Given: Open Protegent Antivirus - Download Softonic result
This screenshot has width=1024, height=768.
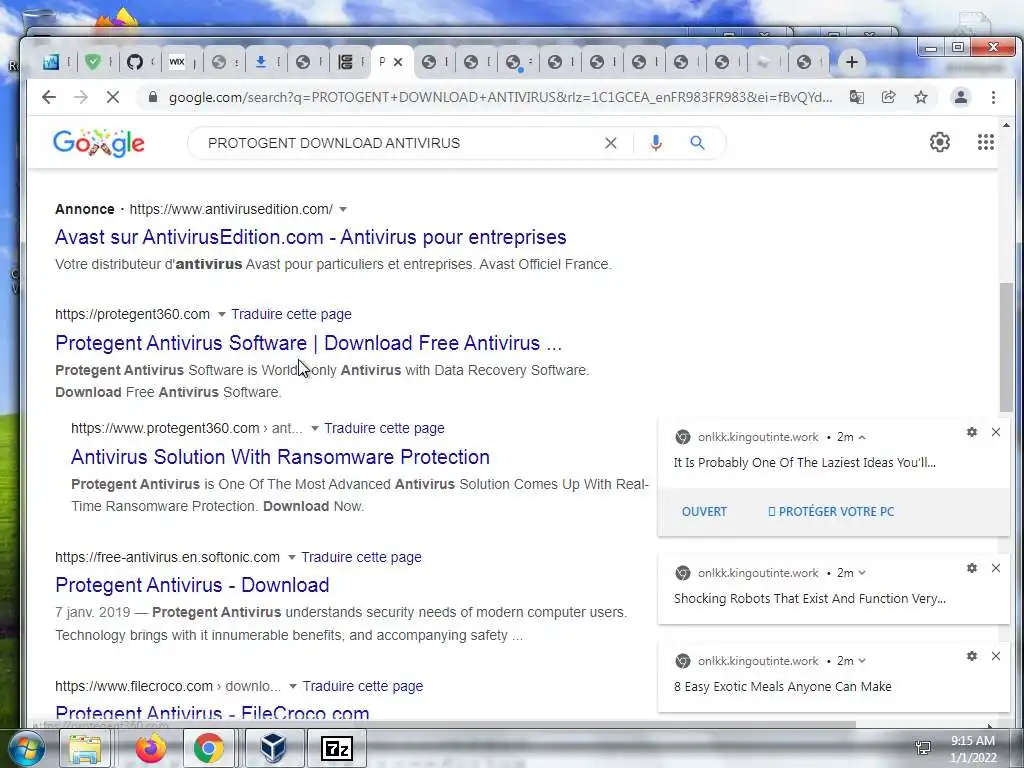Looking at the screenshot, I should [x=192, y=585].
